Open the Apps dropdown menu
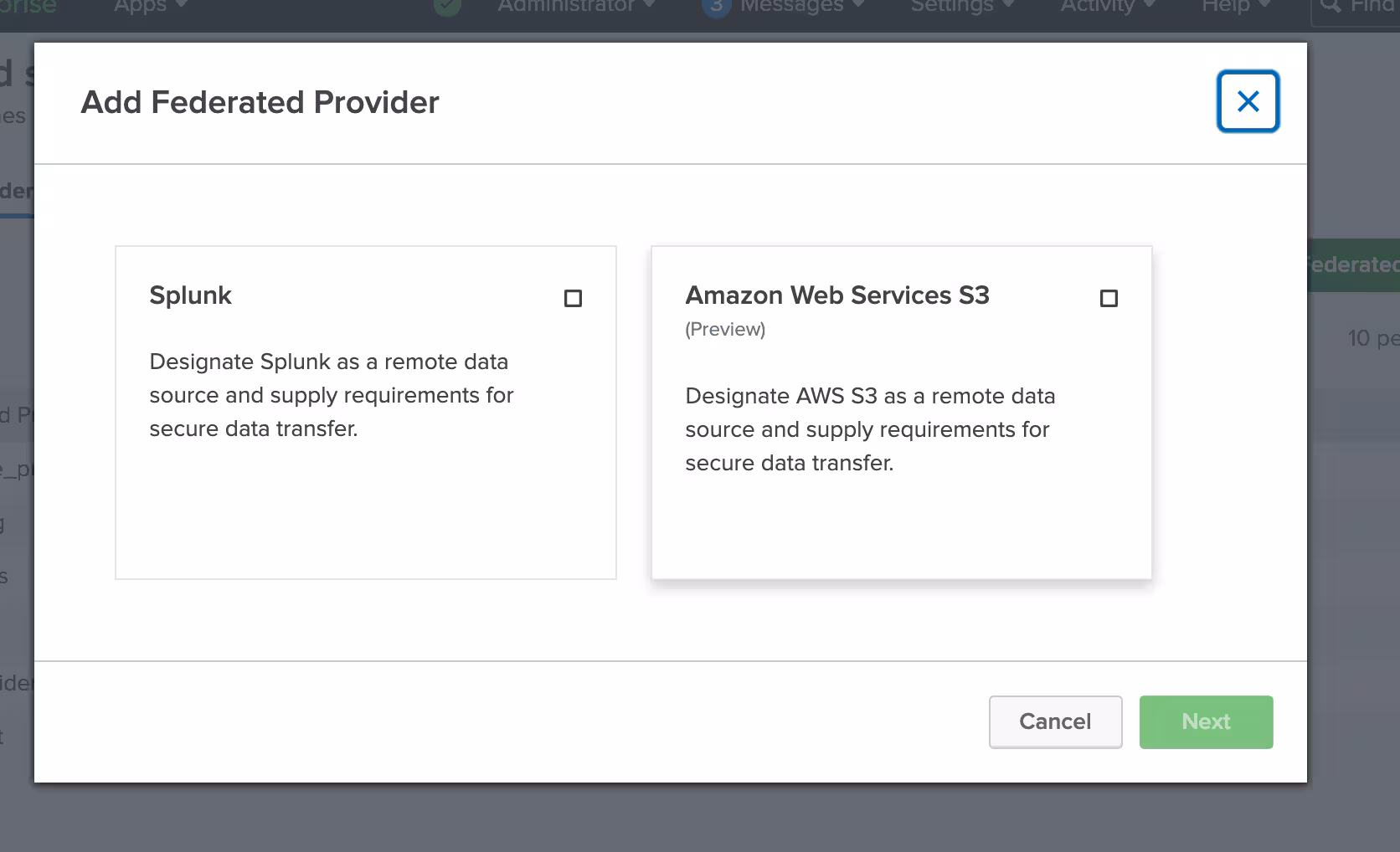This screenshot has height=852, width=1400. (x=150, y=7)
